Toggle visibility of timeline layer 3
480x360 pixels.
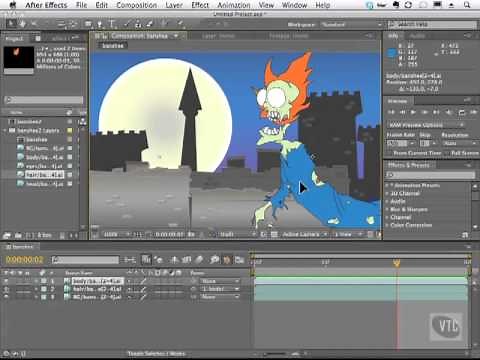point(6,297)
